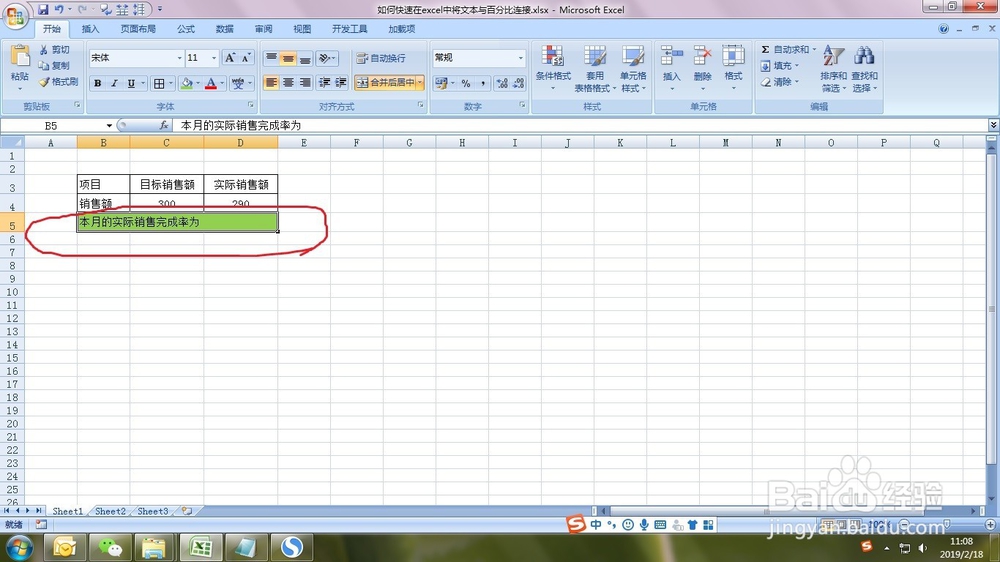Toggle align text left
This screenshot has width=1000, height=562.
click(271, 83)
